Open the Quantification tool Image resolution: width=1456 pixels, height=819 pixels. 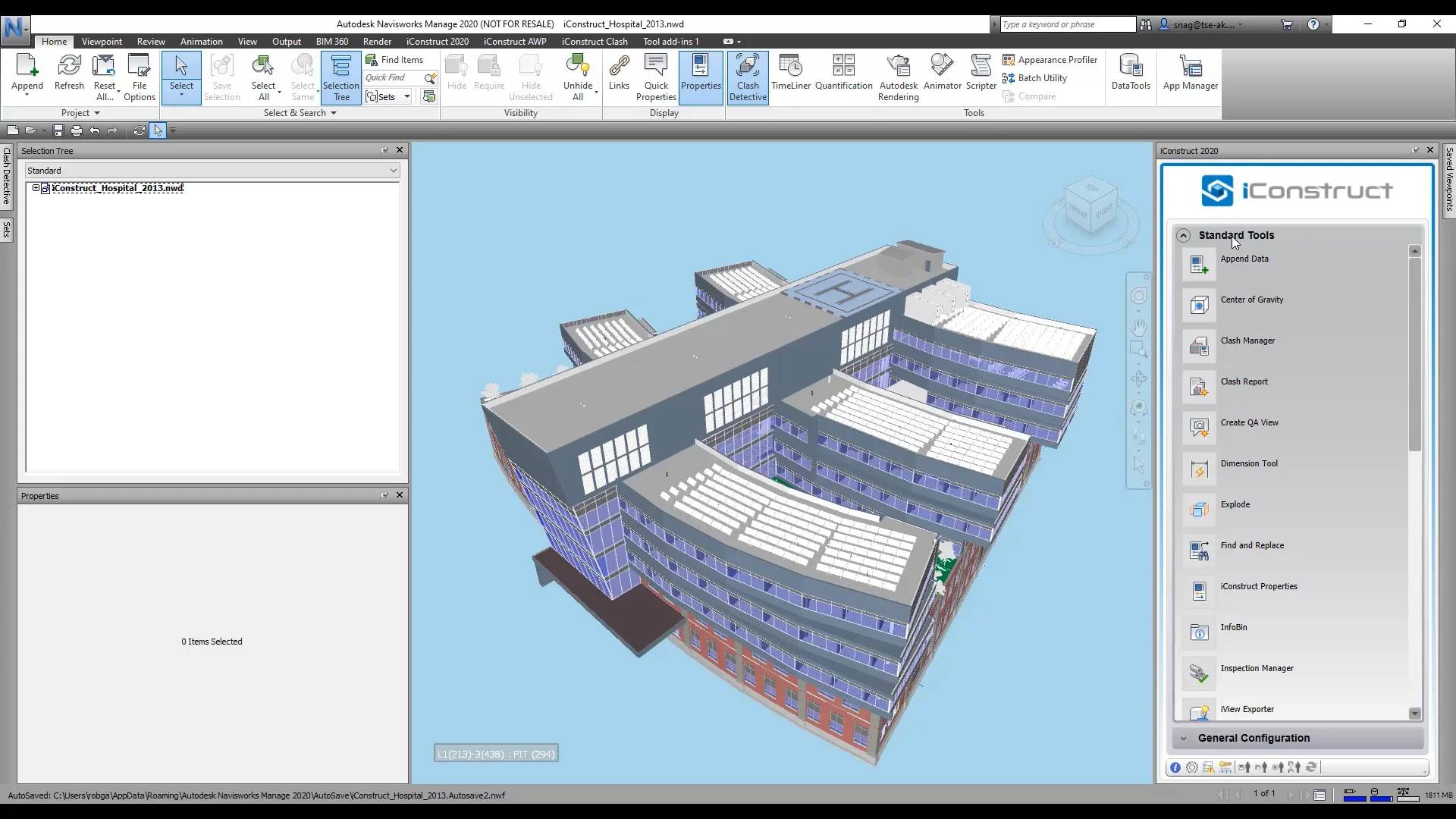(x=843, y=74)
